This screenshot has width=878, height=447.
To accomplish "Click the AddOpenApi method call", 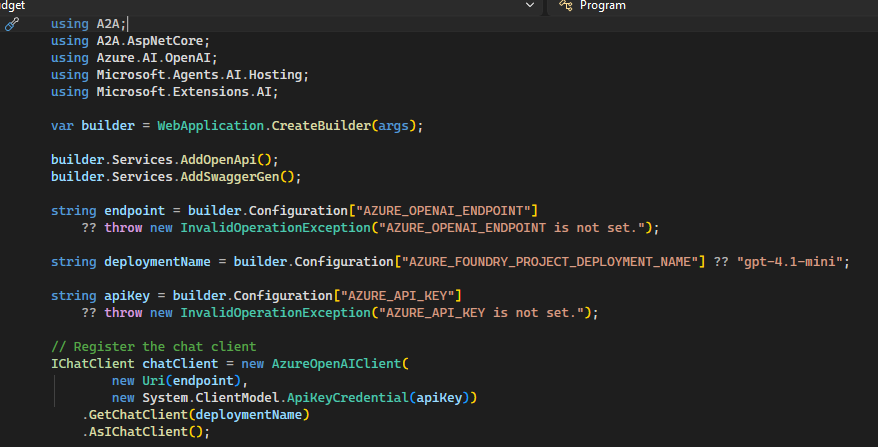I will [229, 160].
